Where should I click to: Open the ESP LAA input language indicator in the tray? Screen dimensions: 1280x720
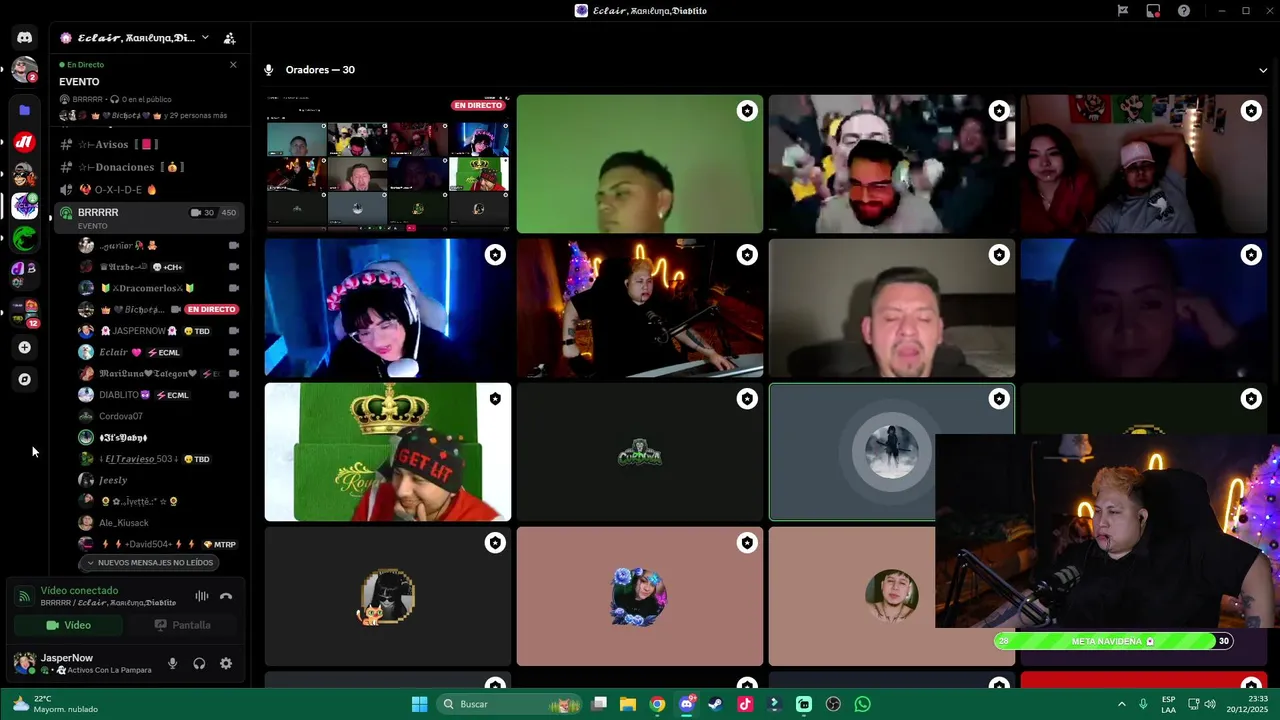coord(1168,704)
